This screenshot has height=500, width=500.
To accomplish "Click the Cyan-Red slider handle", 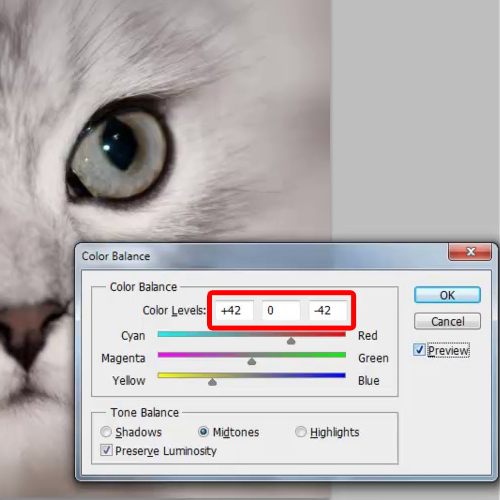I will coord(291,341).
